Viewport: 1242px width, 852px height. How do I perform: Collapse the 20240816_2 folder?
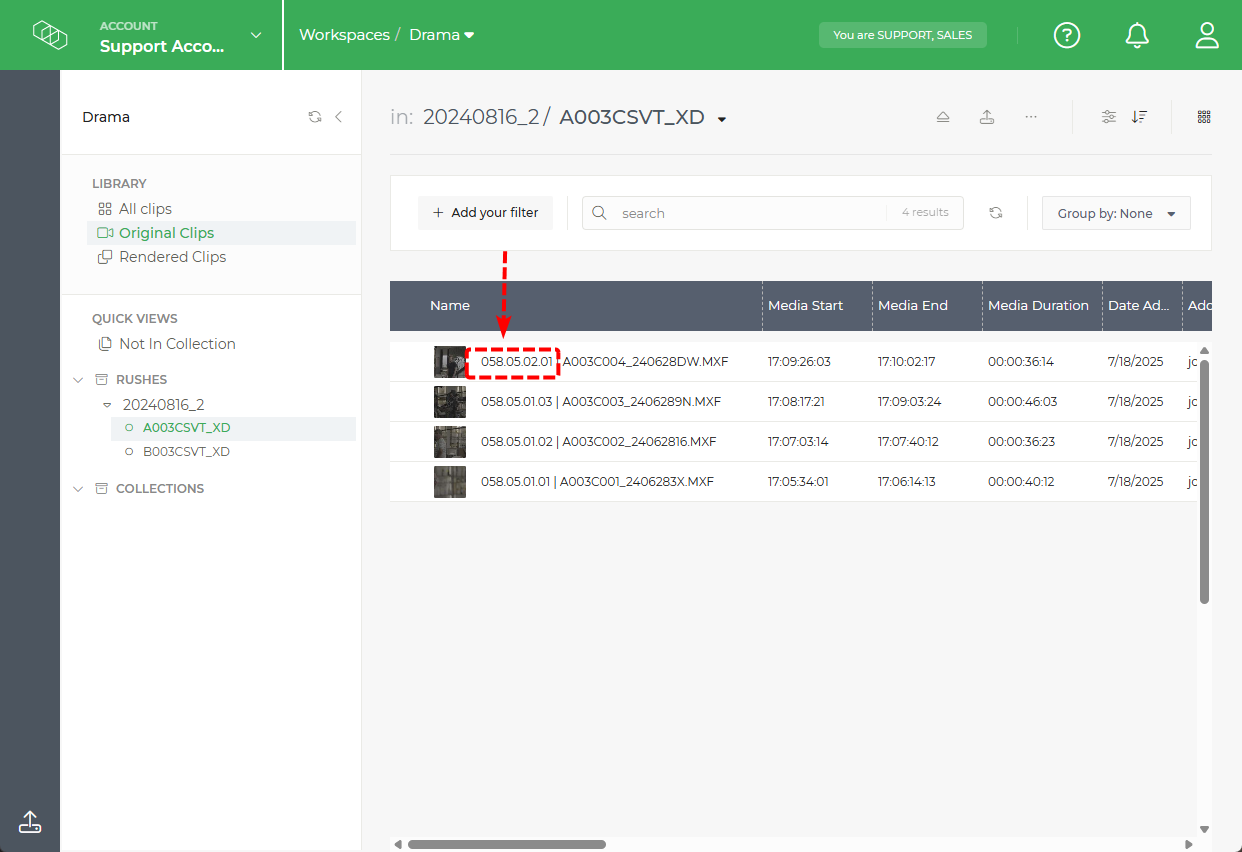(107, 404)
